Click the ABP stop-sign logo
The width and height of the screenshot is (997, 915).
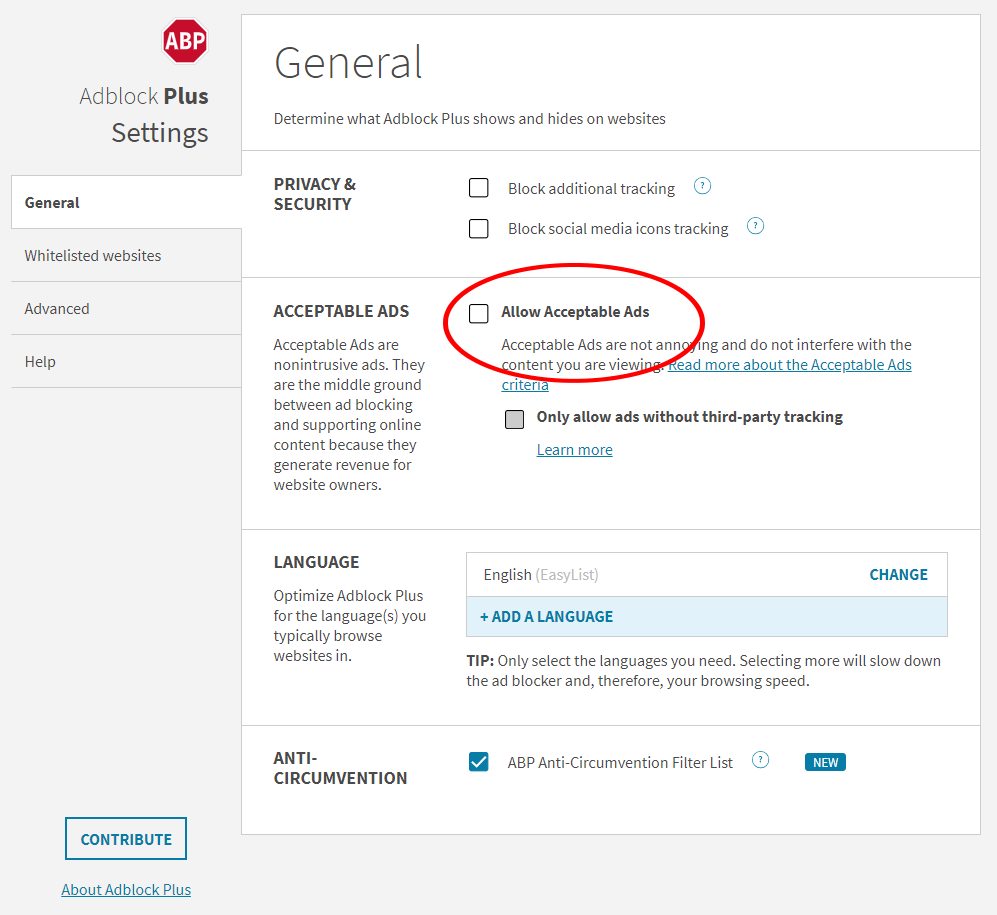[185, 41]
